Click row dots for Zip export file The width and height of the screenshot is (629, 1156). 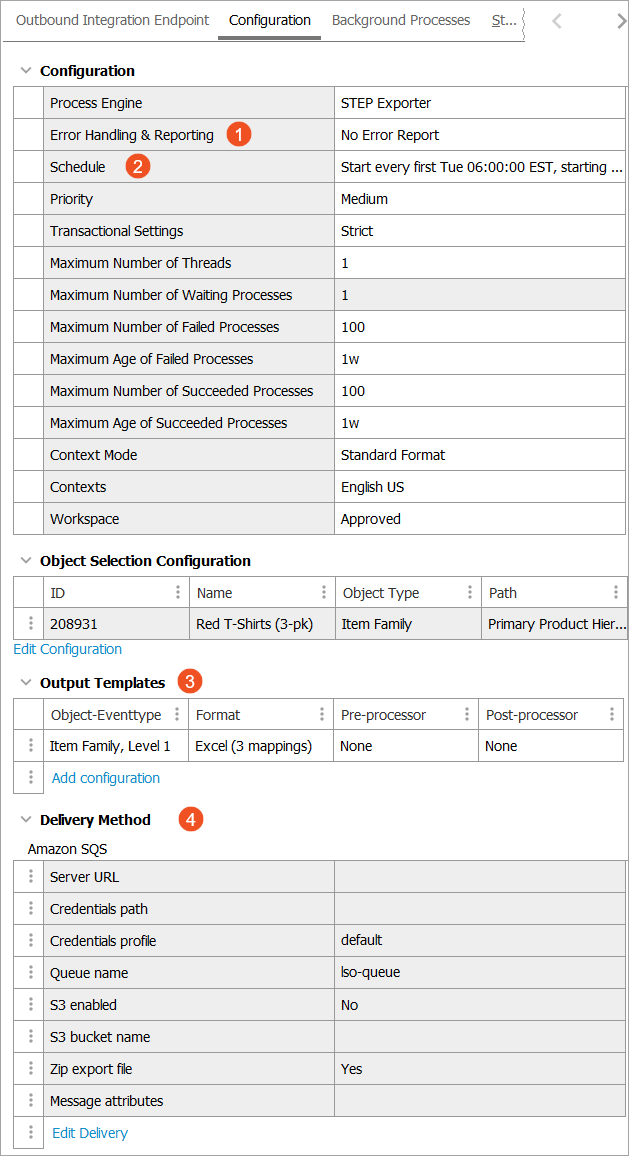coord(31,1069)
